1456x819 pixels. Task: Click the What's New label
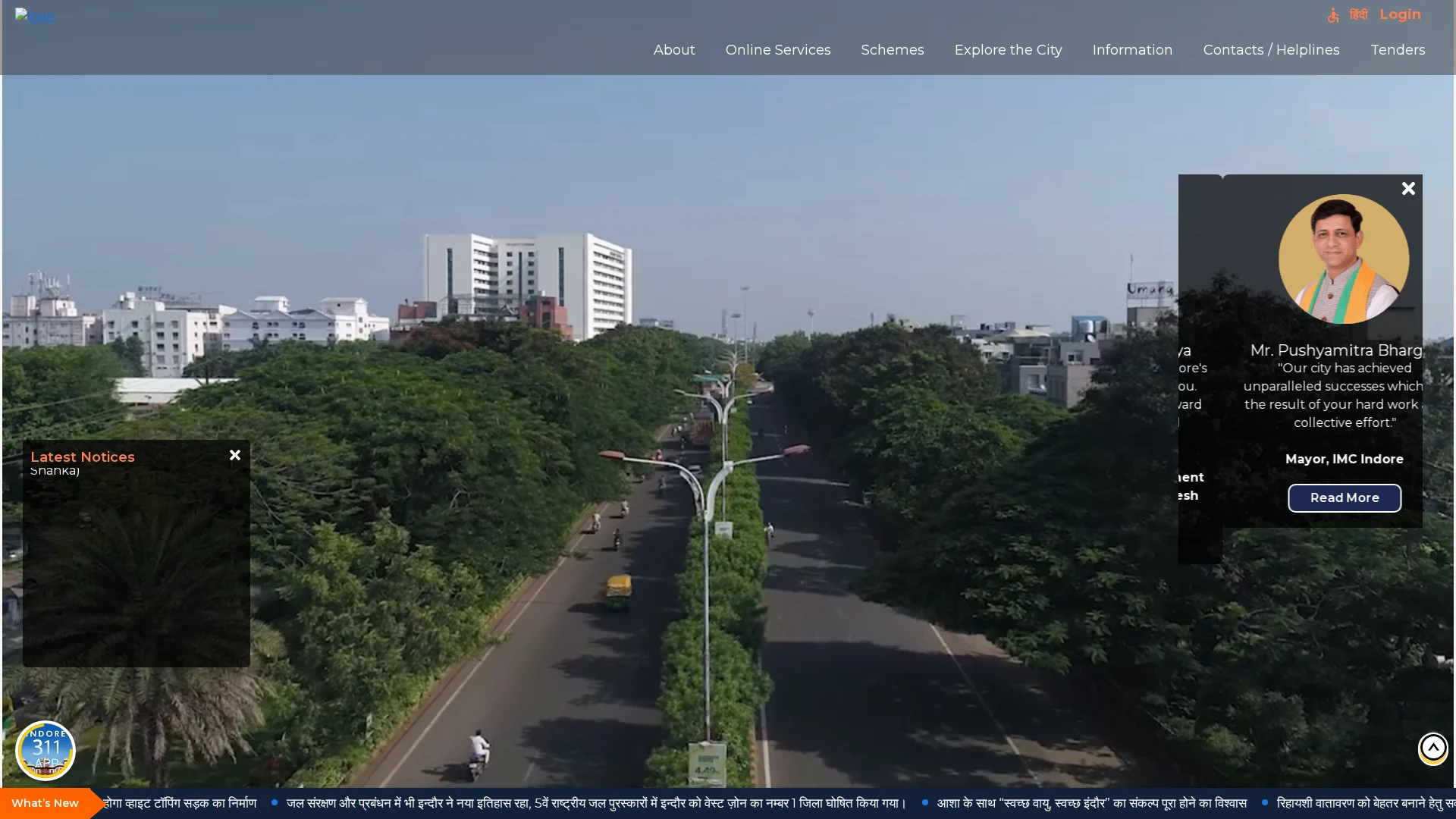tap(45, 803)
